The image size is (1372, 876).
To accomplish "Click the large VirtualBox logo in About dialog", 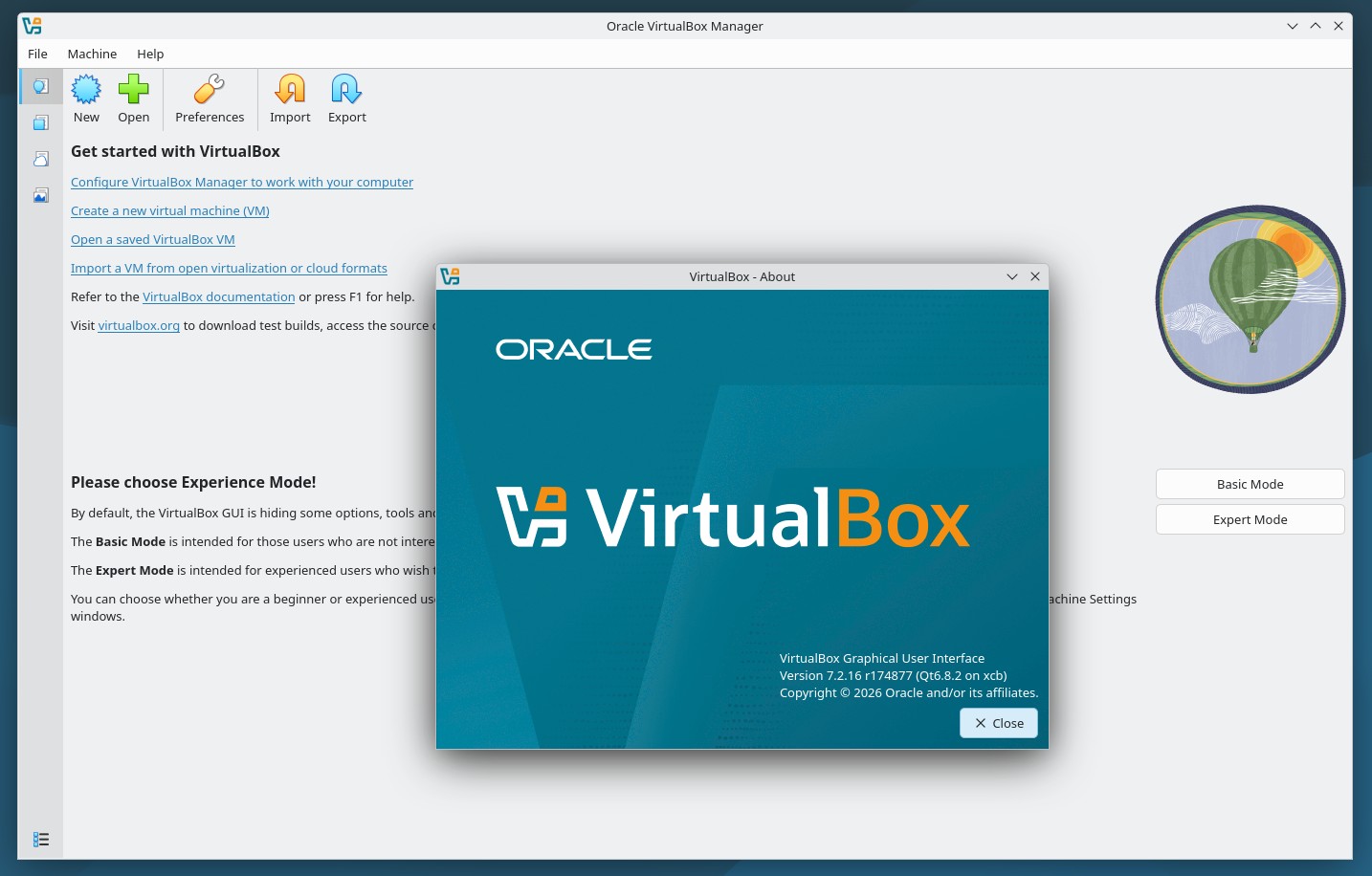I will (733, 517).
